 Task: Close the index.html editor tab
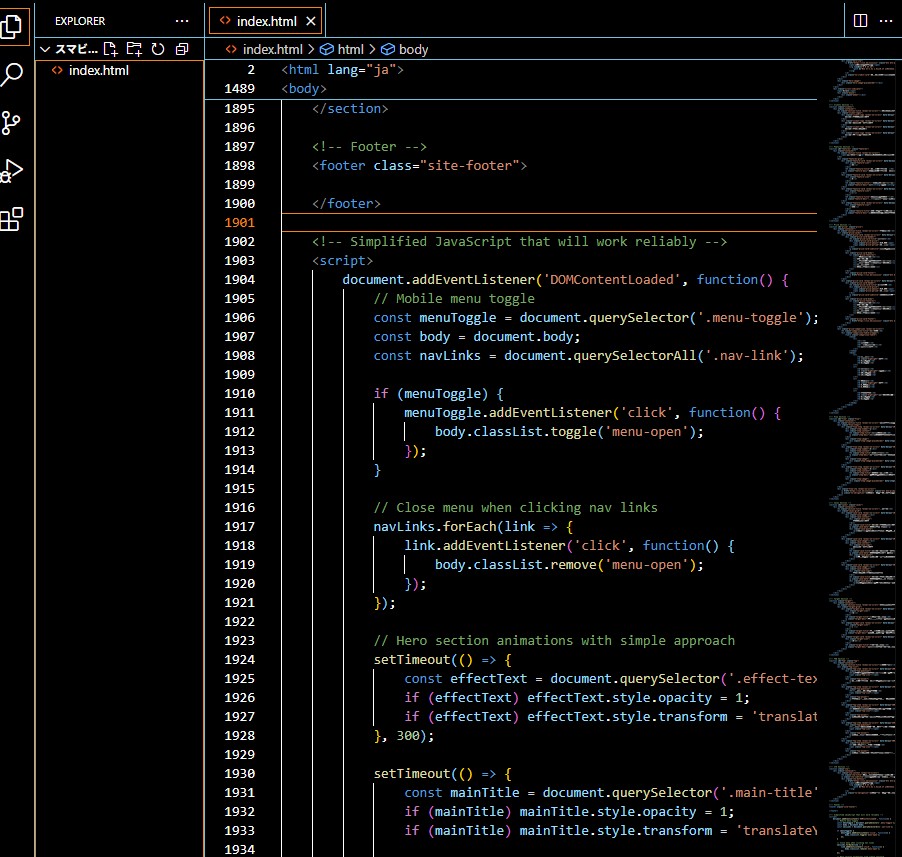[311, 21]
